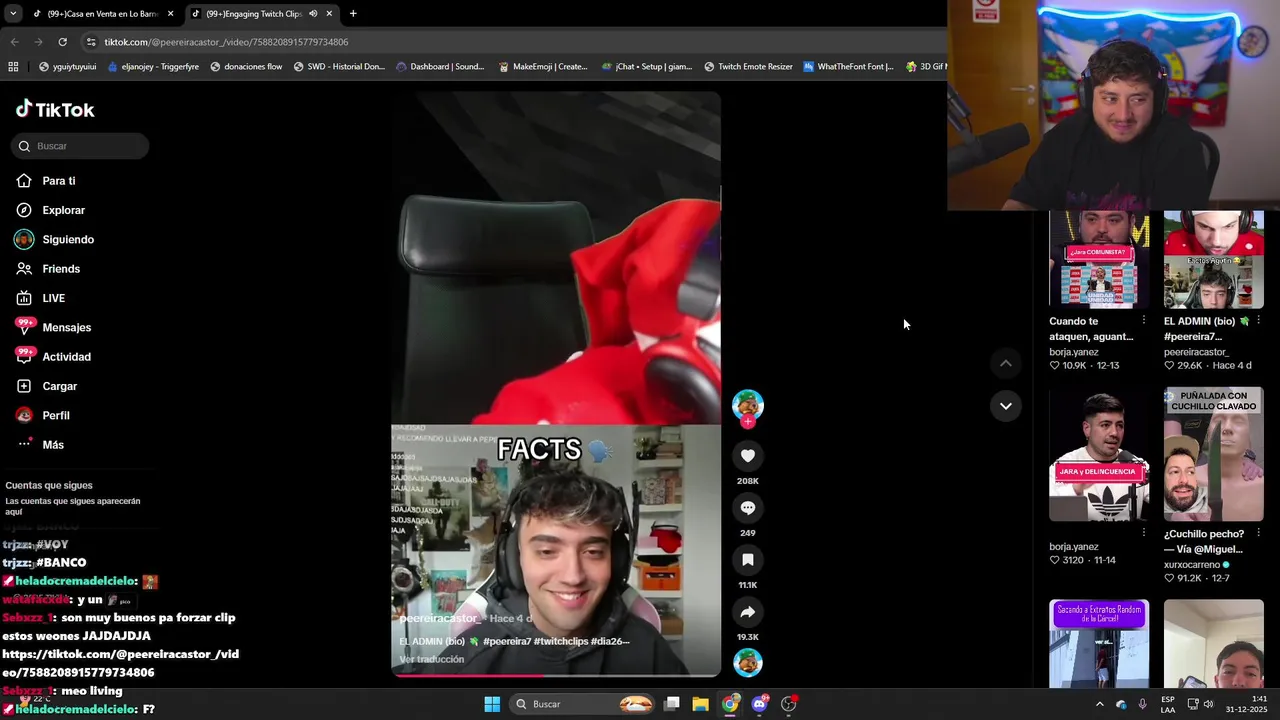Screen dimensions: 1280x720
Task: Click Ver traducción under caption
Action: click(431, 659)
